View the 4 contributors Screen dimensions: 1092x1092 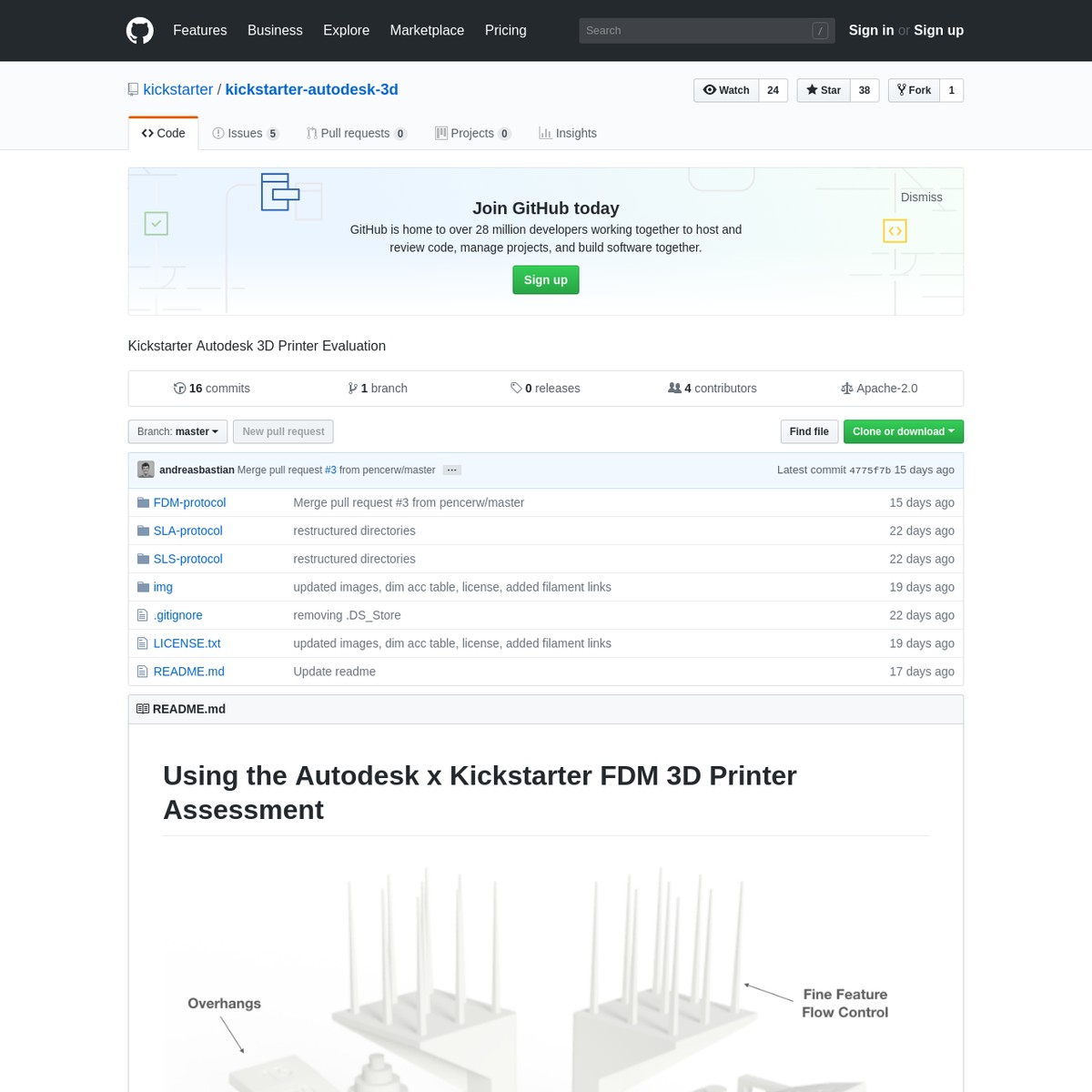713,389
